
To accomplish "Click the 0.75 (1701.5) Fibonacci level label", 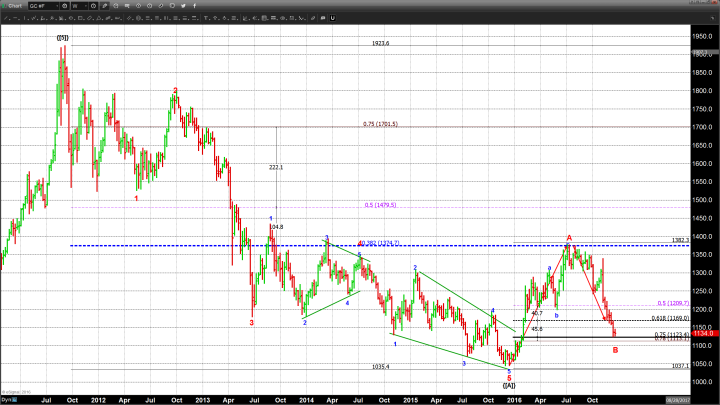I will point(380,124).
